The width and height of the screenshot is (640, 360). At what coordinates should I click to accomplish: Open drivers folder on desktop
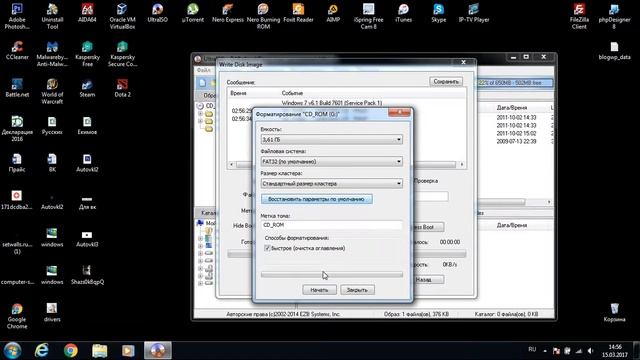click(x=52, y=312)
